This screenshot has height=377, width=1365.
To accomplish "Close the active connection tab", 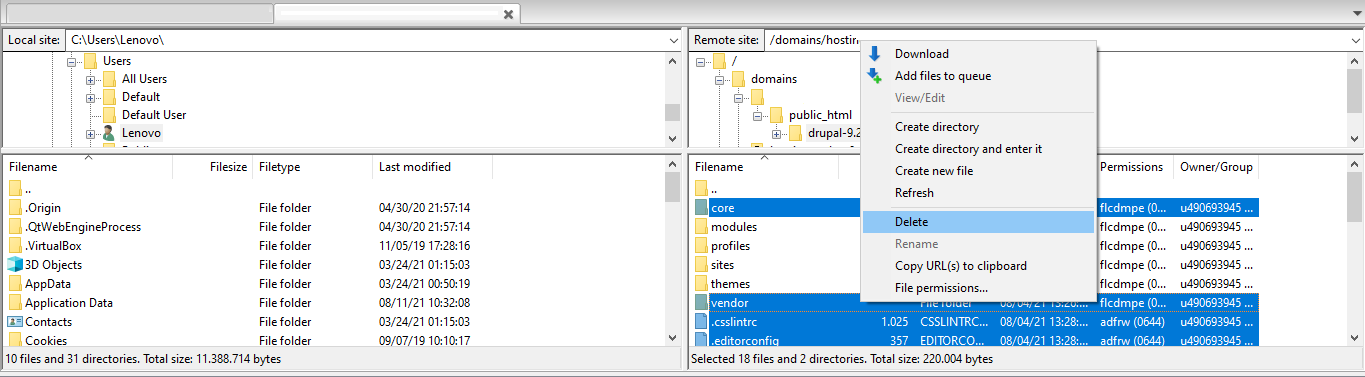I will coord(508,14).
